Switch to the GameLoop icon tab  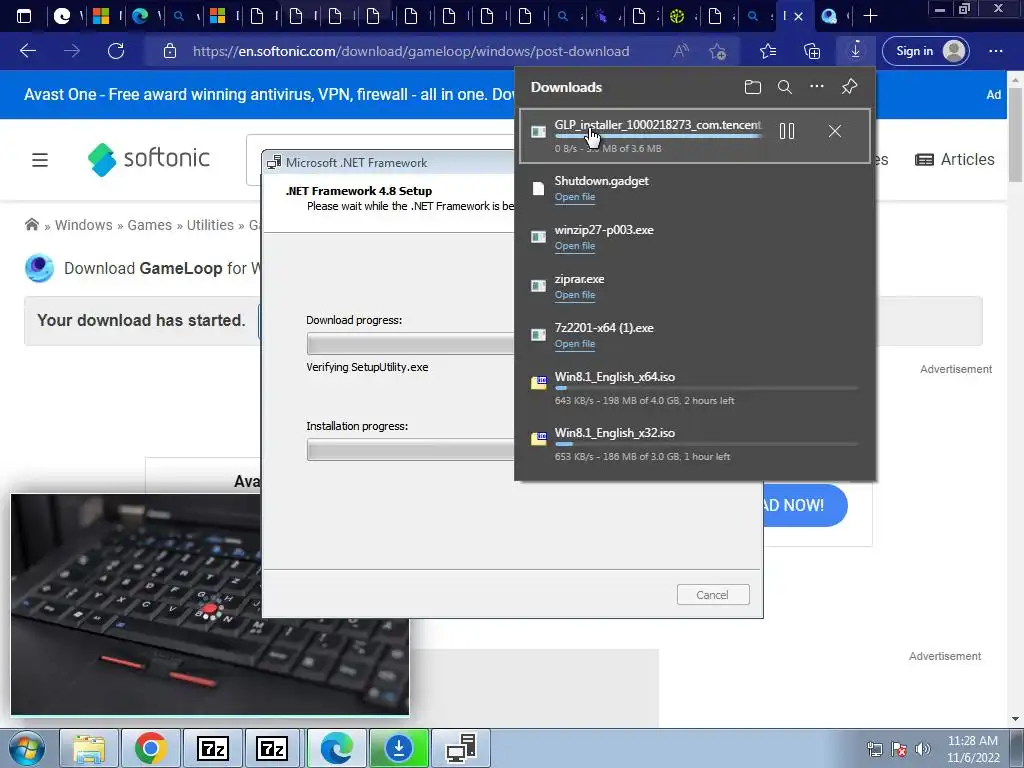(x=829, y=16)
